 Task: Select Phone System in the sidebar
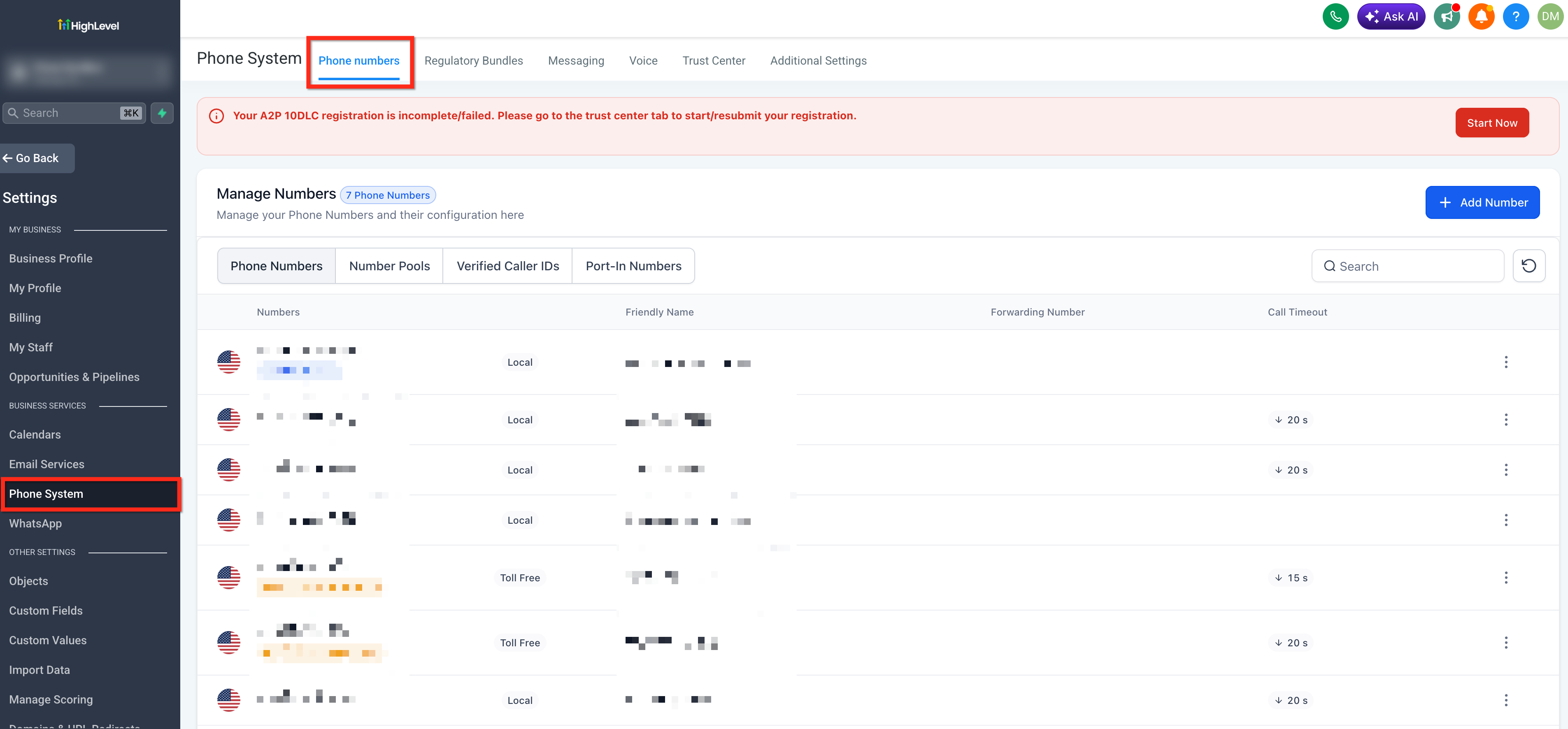(90, 494)
